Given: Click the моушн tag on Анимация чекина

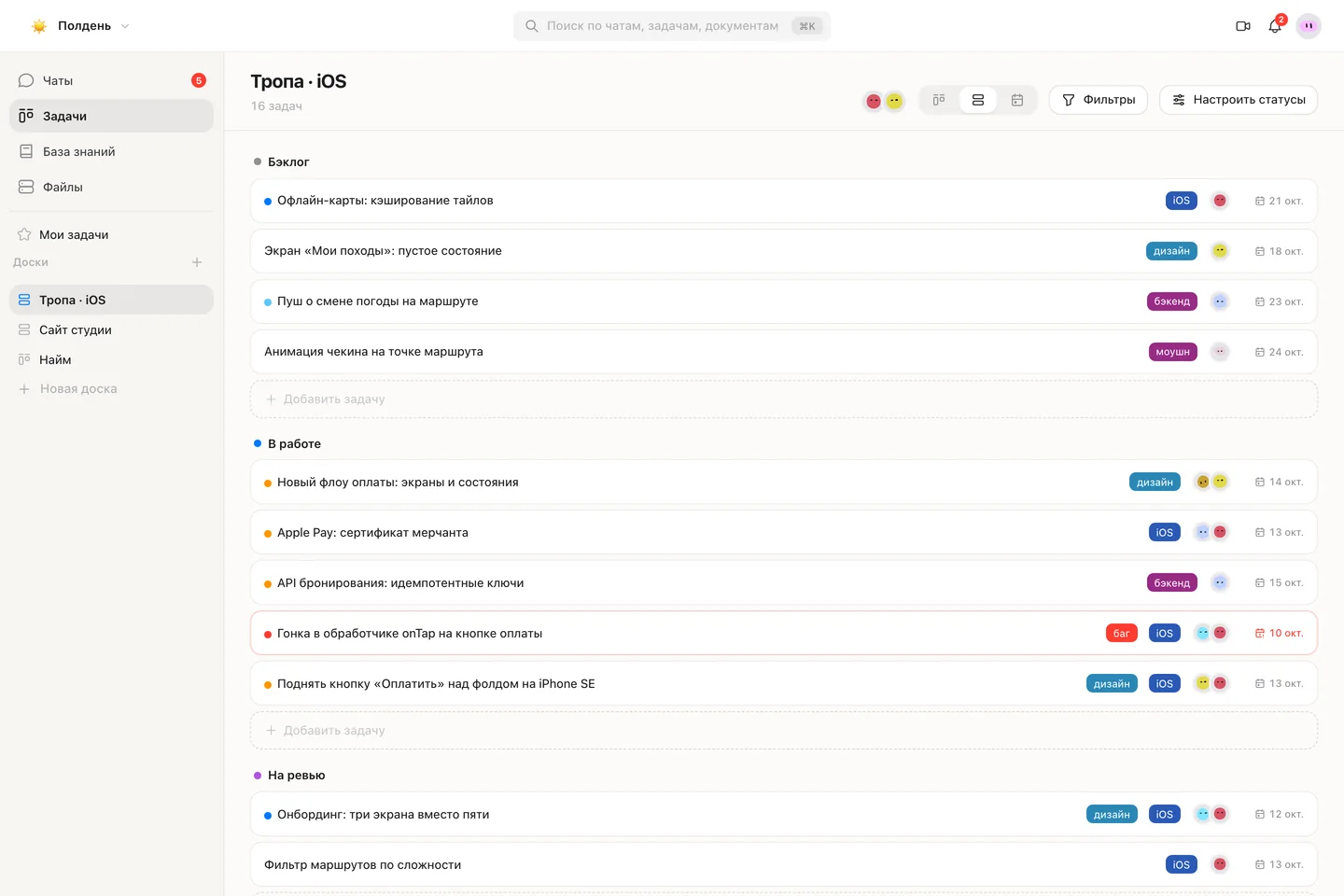Looking at the screenshot, I should click(1172, 352).
